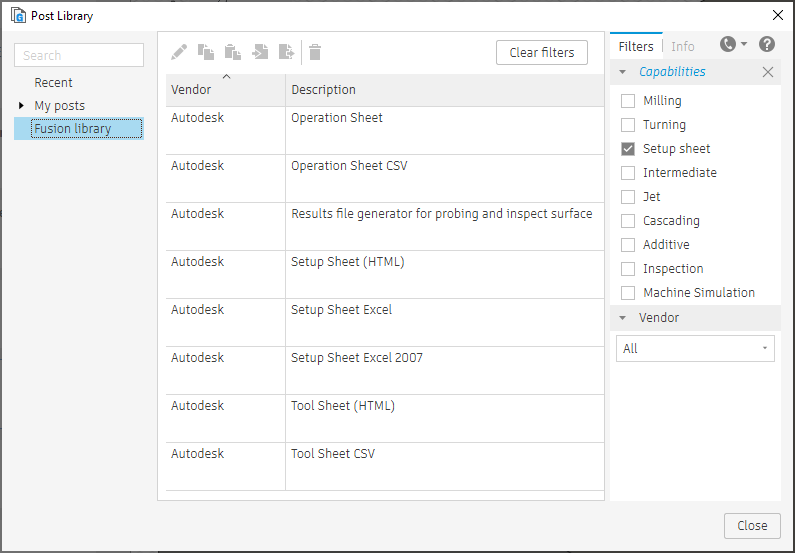Screen dimensions: 795x553
Task: Select Fusion library in the left tree
Action: (x=79, y=129)
